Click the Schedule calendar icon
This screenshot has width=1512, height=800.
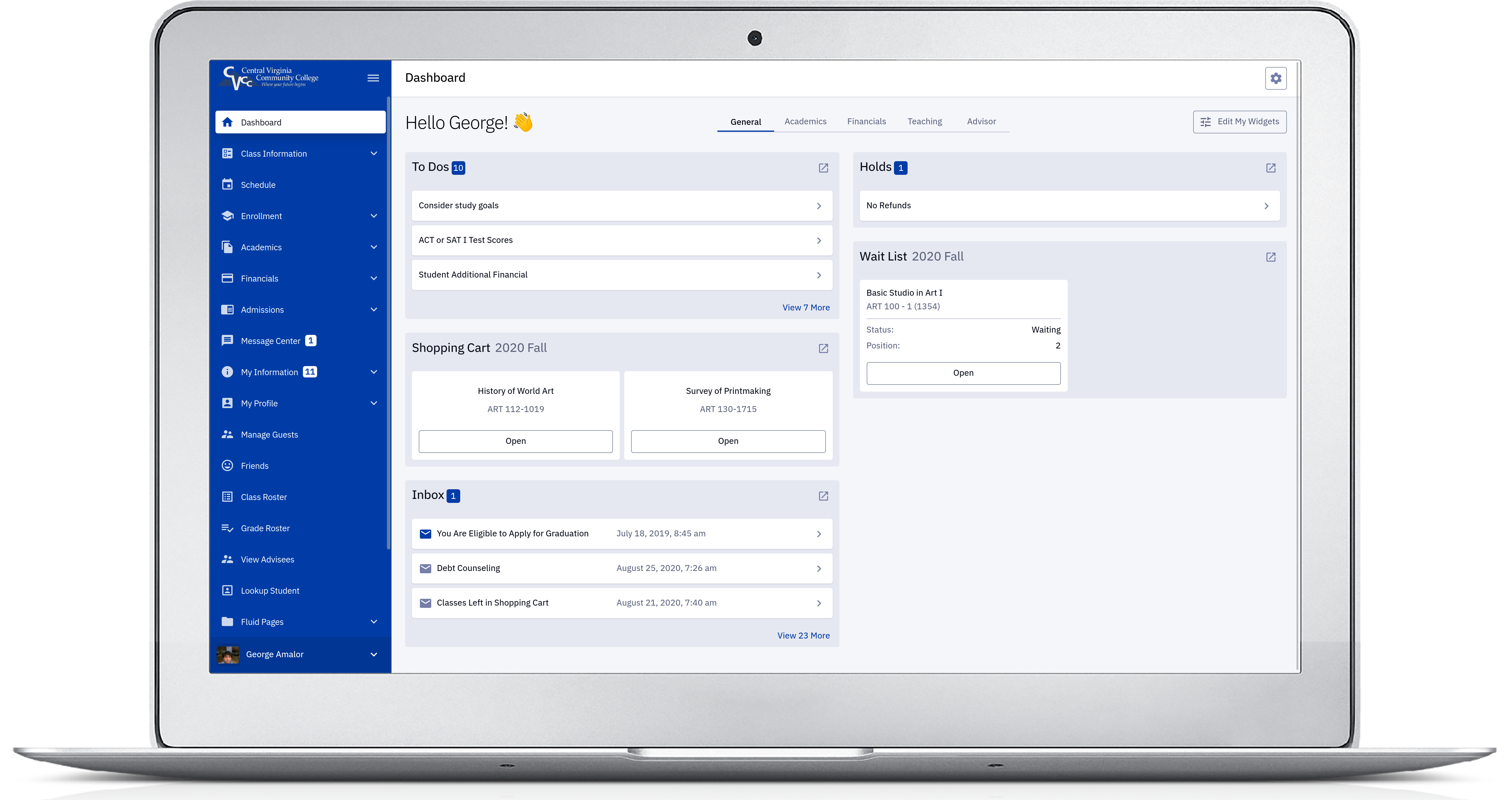coord(227,184)
